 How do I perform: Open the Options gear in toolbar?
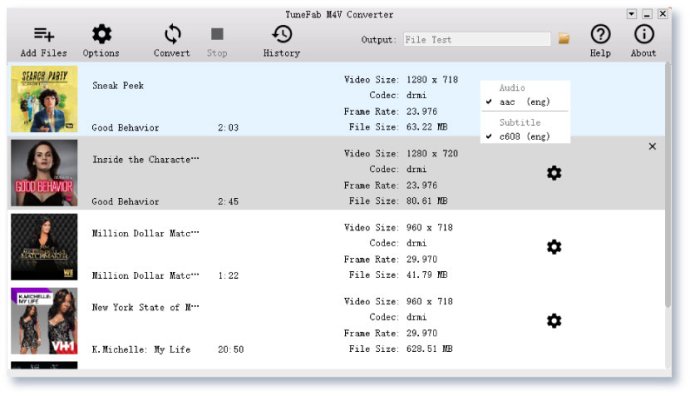pos(102,34)
